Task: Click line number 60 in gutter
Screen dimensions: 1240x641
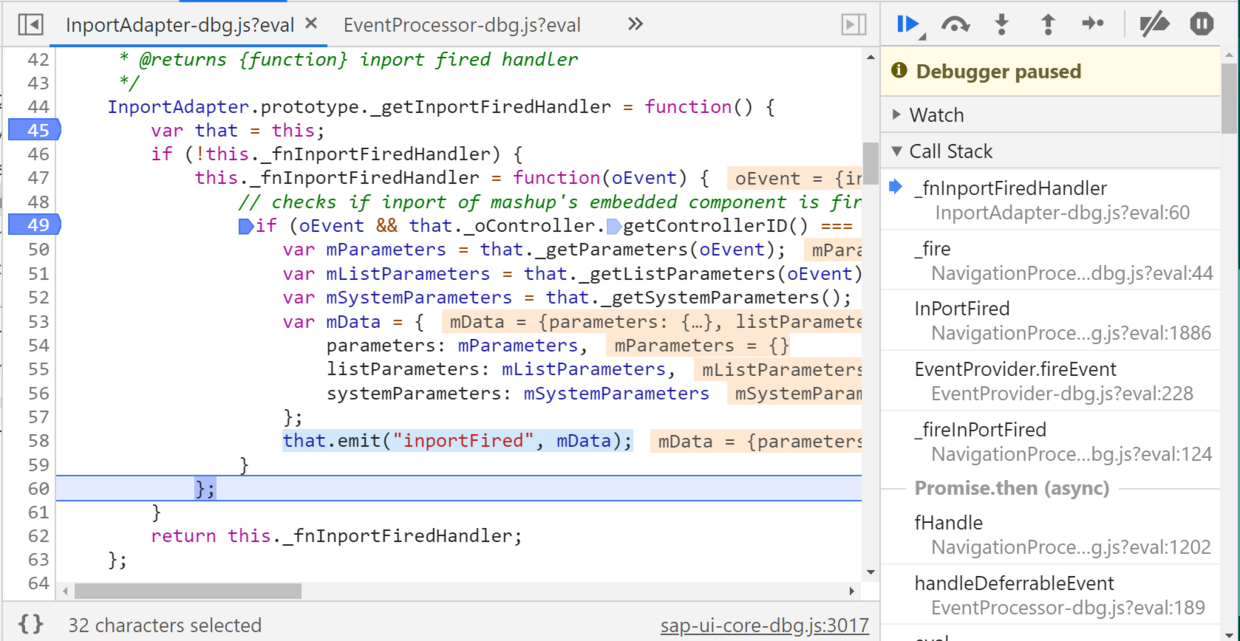Action: click(38, 488)
